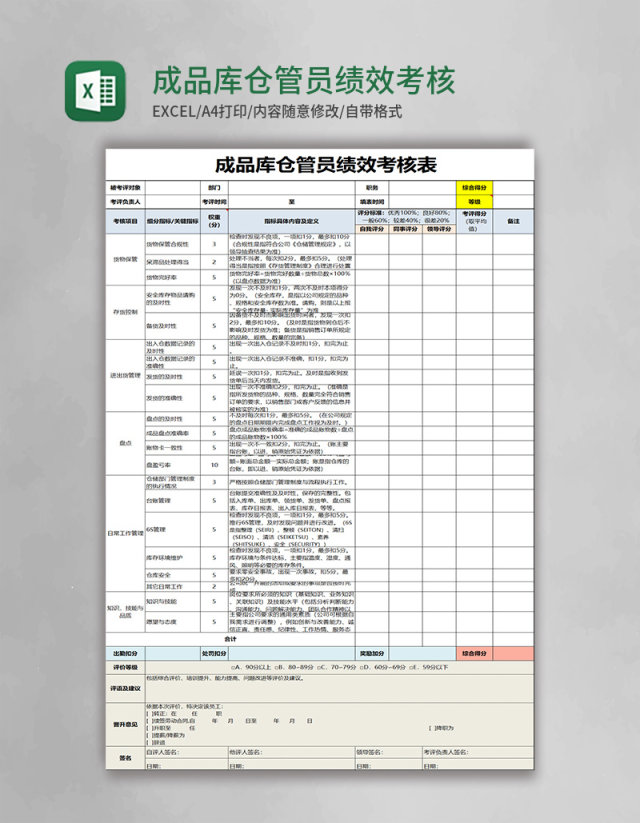Select the 盘盈亏率 indicator cell
640x823 pixels.
(173, 465)
